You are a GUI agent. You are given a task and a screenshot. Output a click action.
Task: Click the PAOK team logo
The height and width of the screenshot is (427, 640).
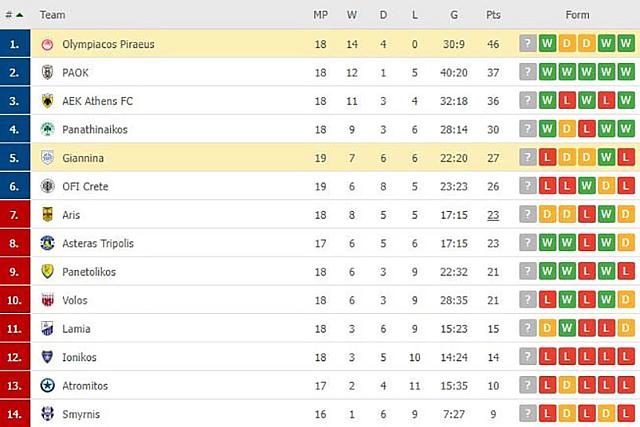coord(47,72)
